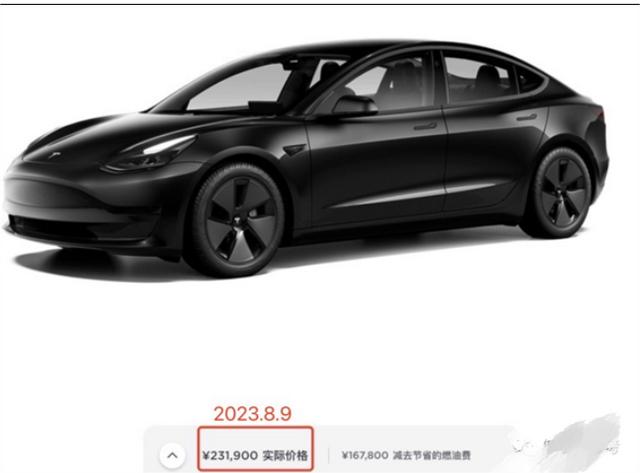The width and height of the screenshot is (640, 473).
Task: Select the ¥167,800 after fuel savings price
Action: [x=406, y=455]
